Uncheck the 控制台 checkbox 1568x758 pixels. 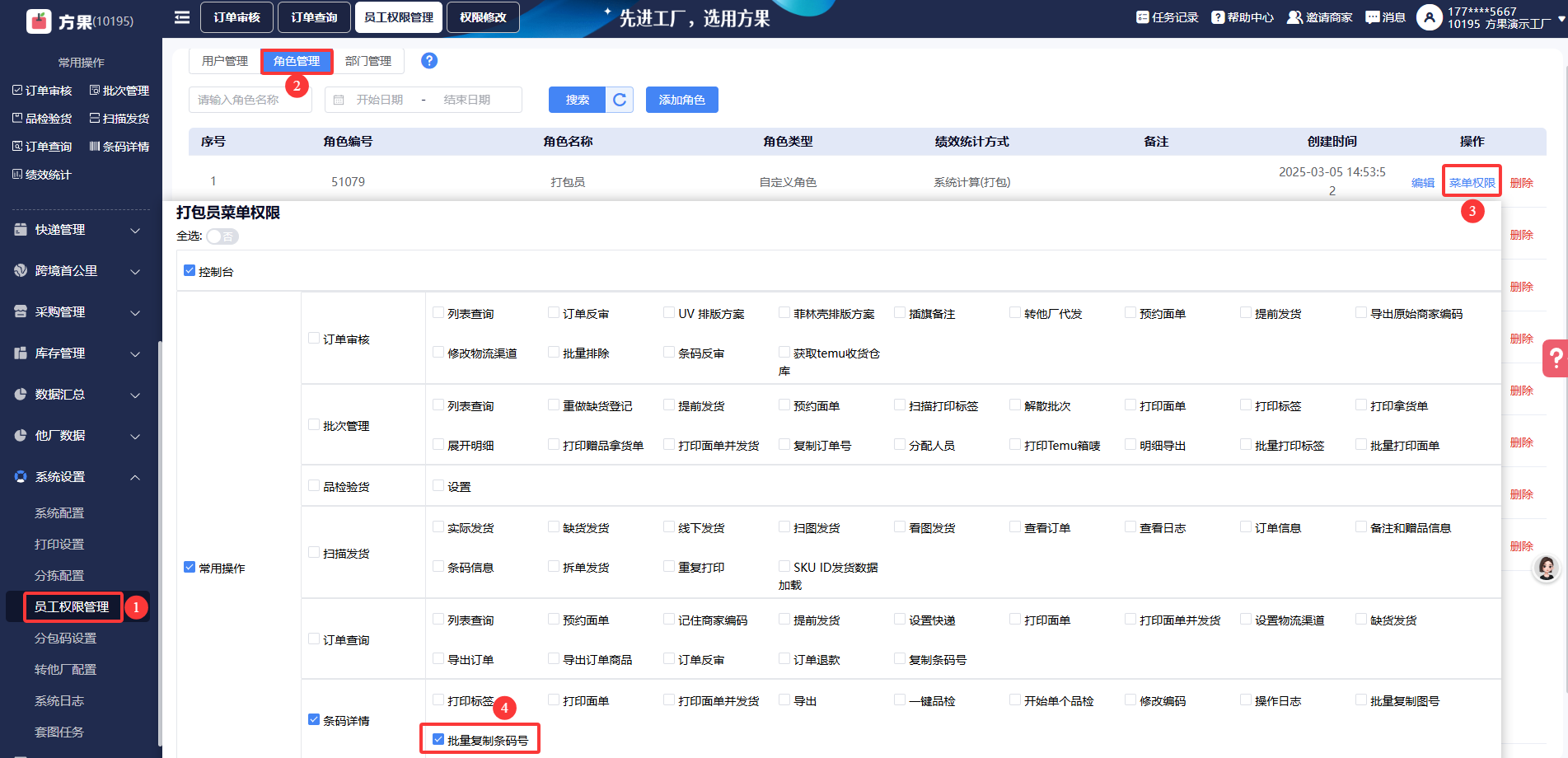pos(190,271)
